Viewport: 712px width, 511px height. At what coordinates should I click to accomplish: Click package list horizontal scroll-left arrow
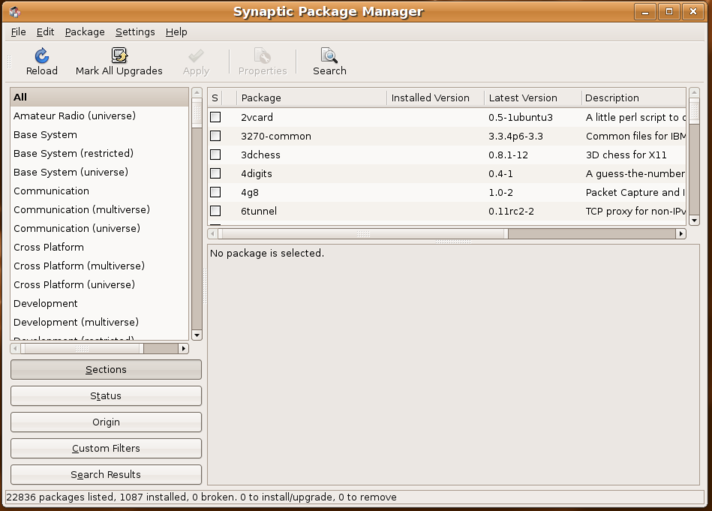213,233
